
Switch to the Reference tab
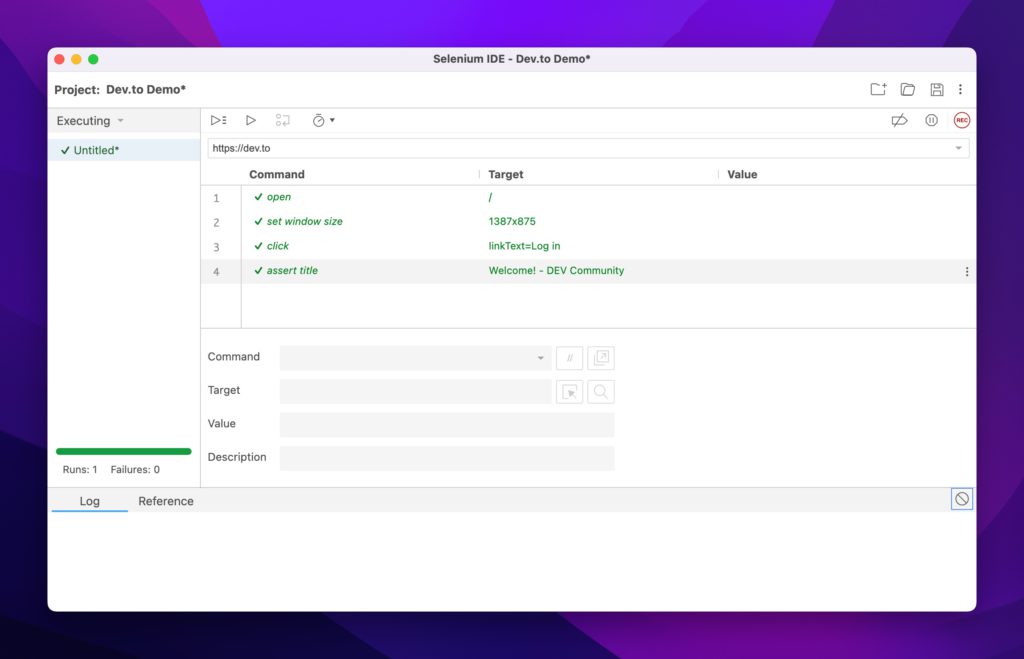coord(166,501)
